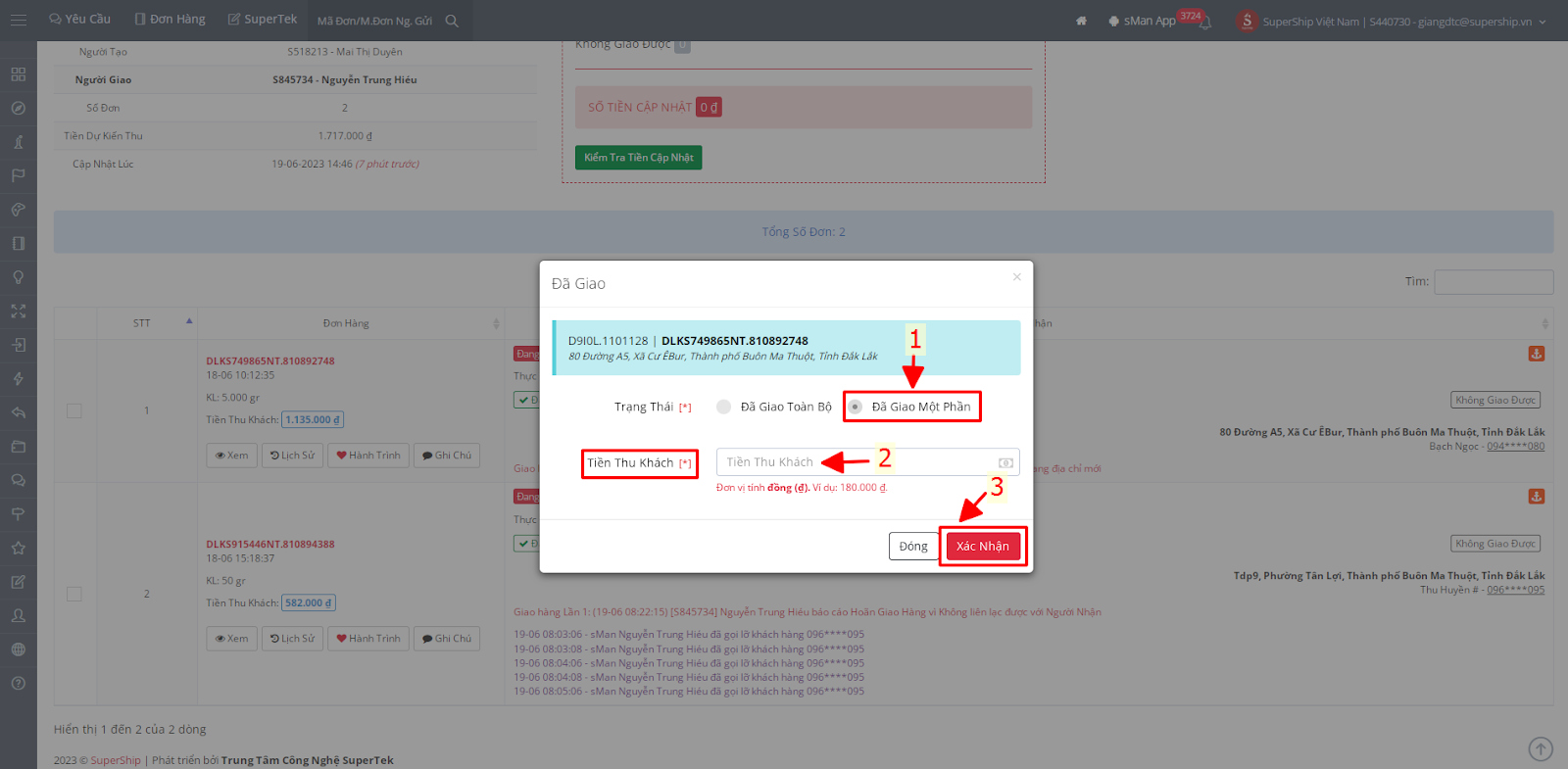Click Xem button for order DLKS915446NT.810894388
This screenshot has height=769, width=1568.
(231, 639)
